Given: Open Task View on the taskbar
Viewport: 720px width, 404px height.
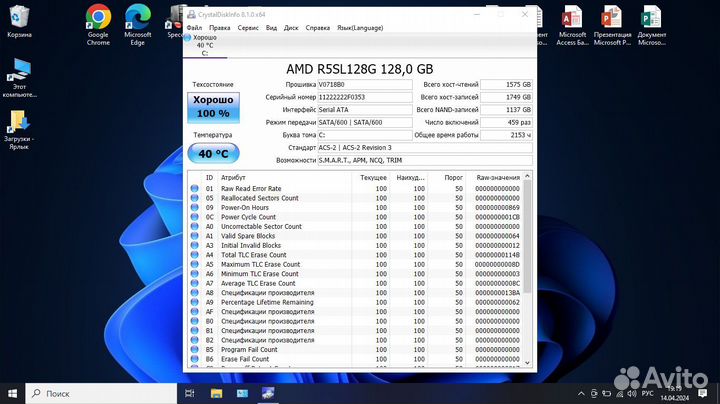Looking at the screenshot, I should pos(189,393).
